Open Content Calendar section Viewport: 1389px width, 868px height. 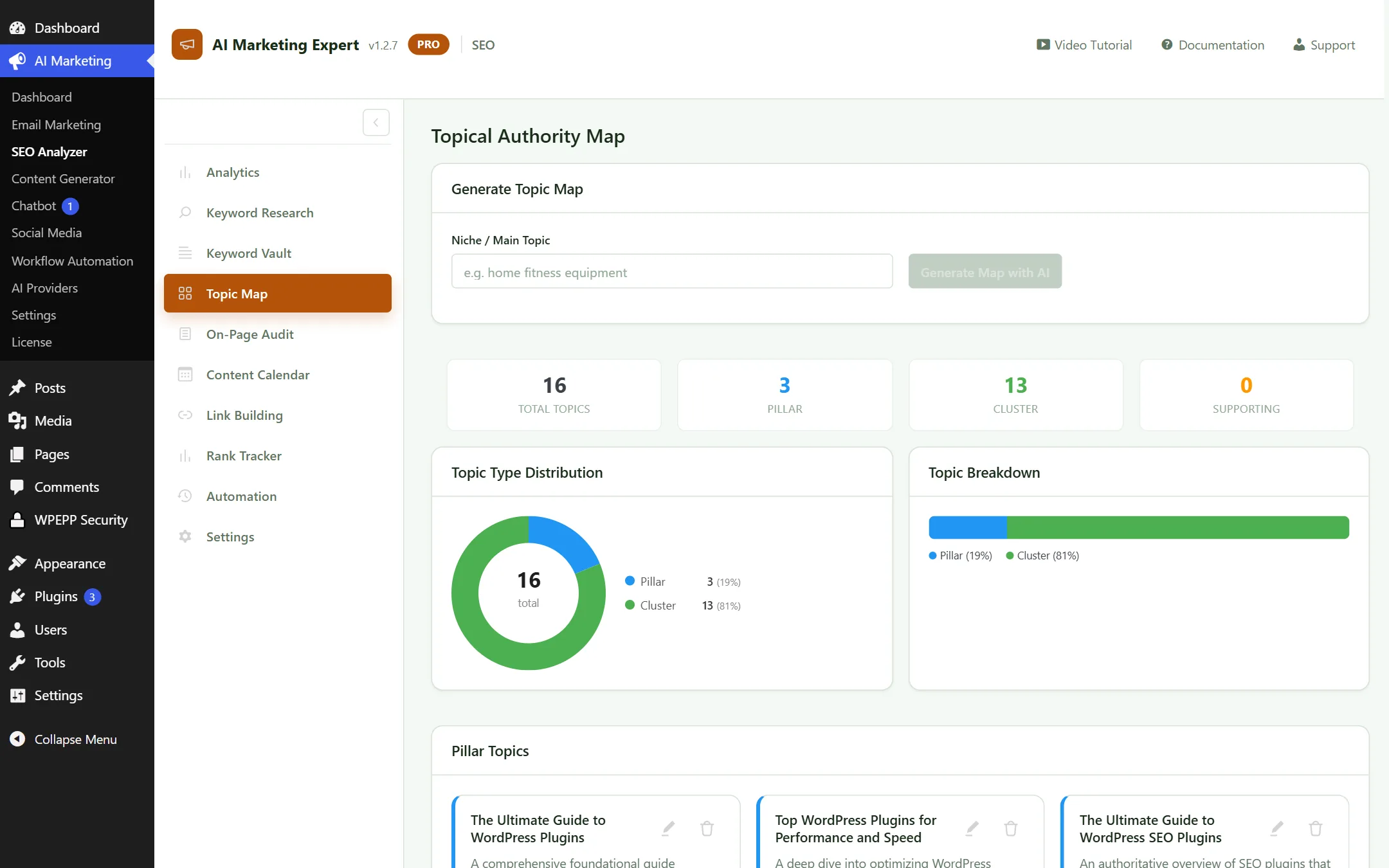278,375
